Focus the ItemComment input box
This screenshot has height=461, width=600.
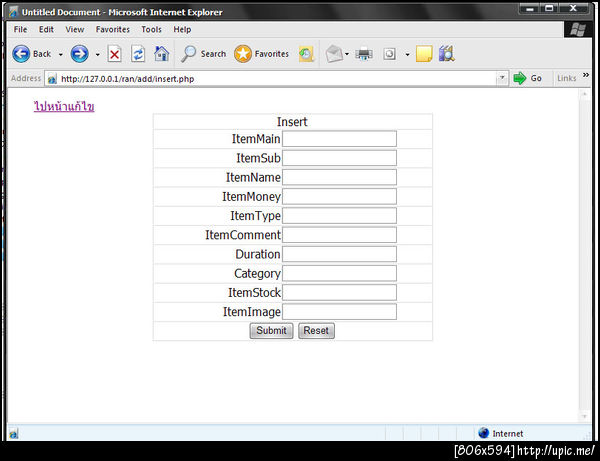coord(339,235)
